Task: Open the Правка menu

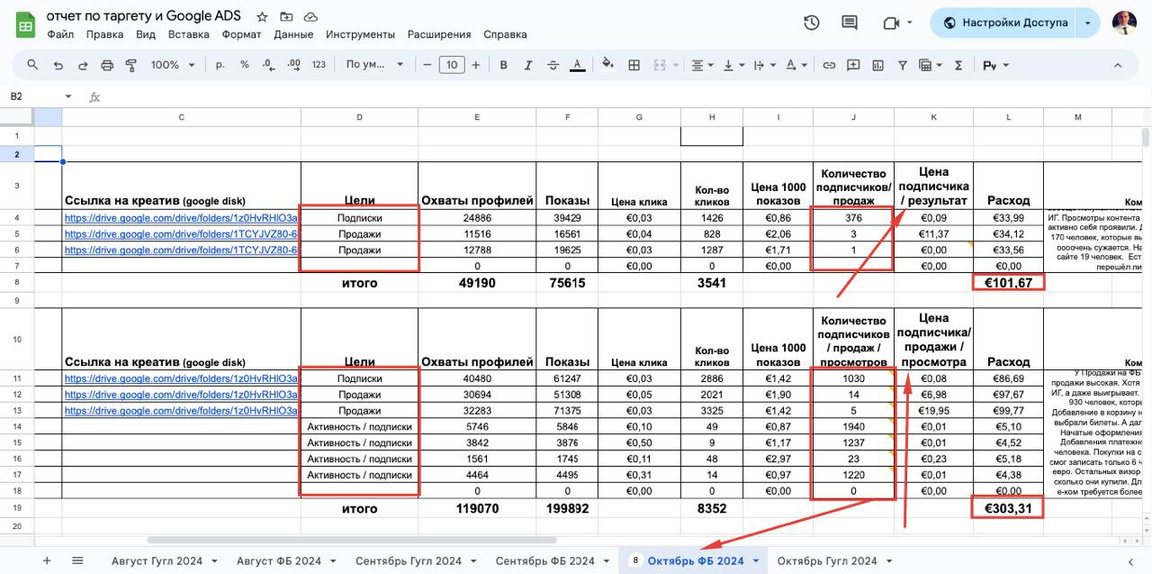Action: 104,34
